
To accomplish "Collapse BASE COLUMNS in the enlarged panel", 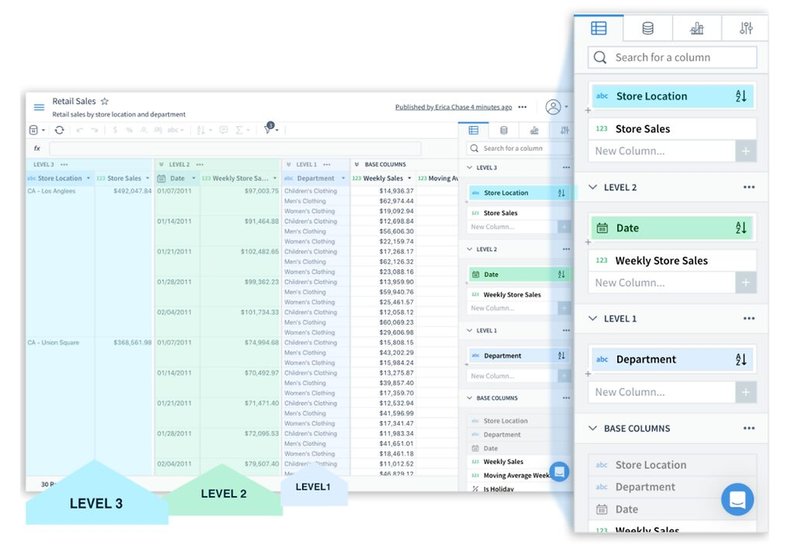I will pos(592,428).
